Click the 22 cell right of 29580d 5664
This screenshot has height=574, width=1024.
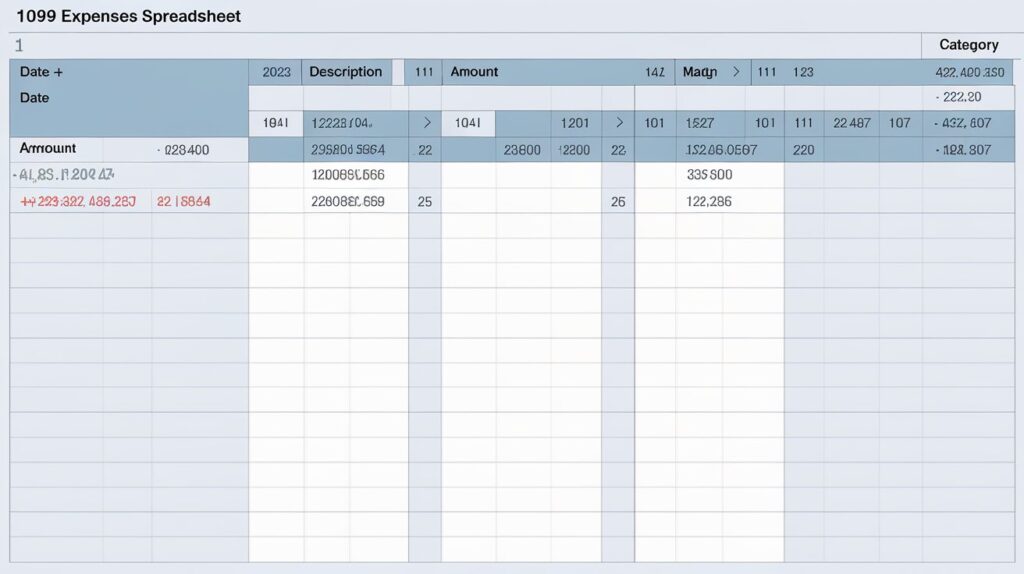pyautogui.click(x=425, y=150)
